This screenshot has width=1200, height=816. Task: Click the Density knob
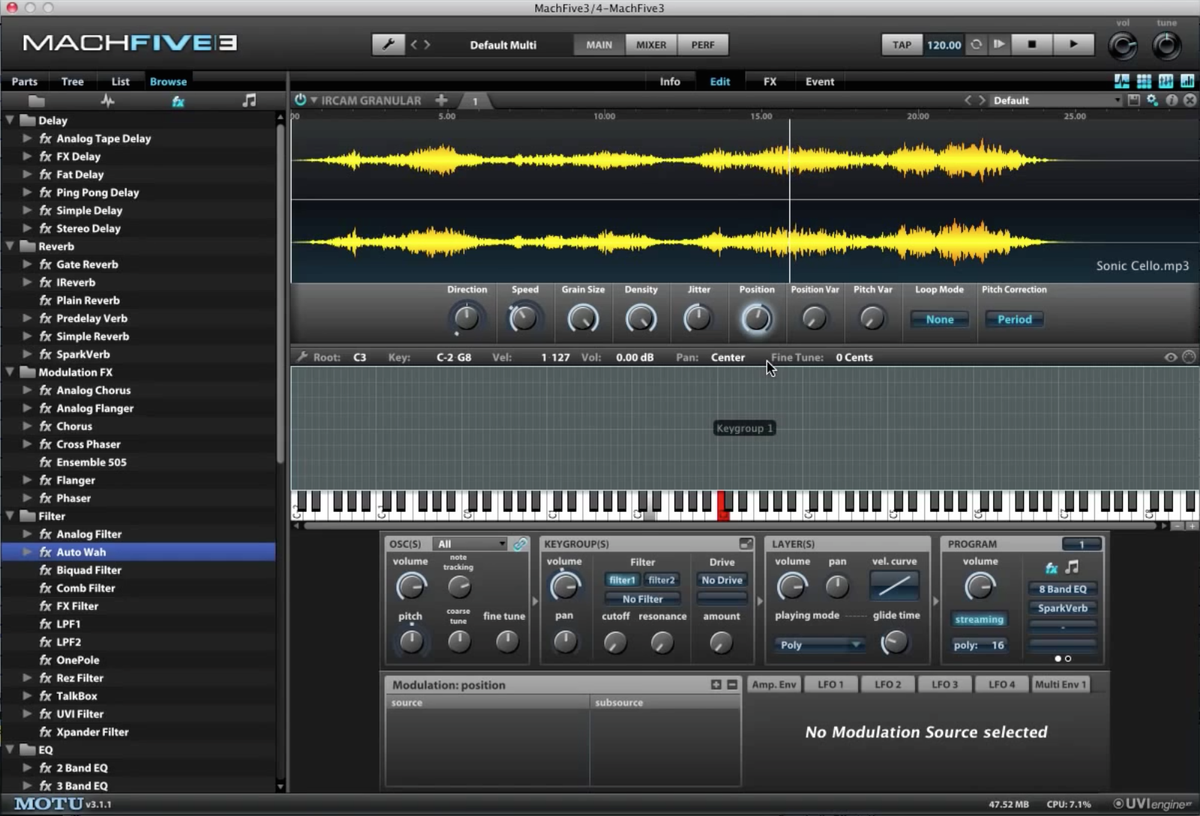641,319
